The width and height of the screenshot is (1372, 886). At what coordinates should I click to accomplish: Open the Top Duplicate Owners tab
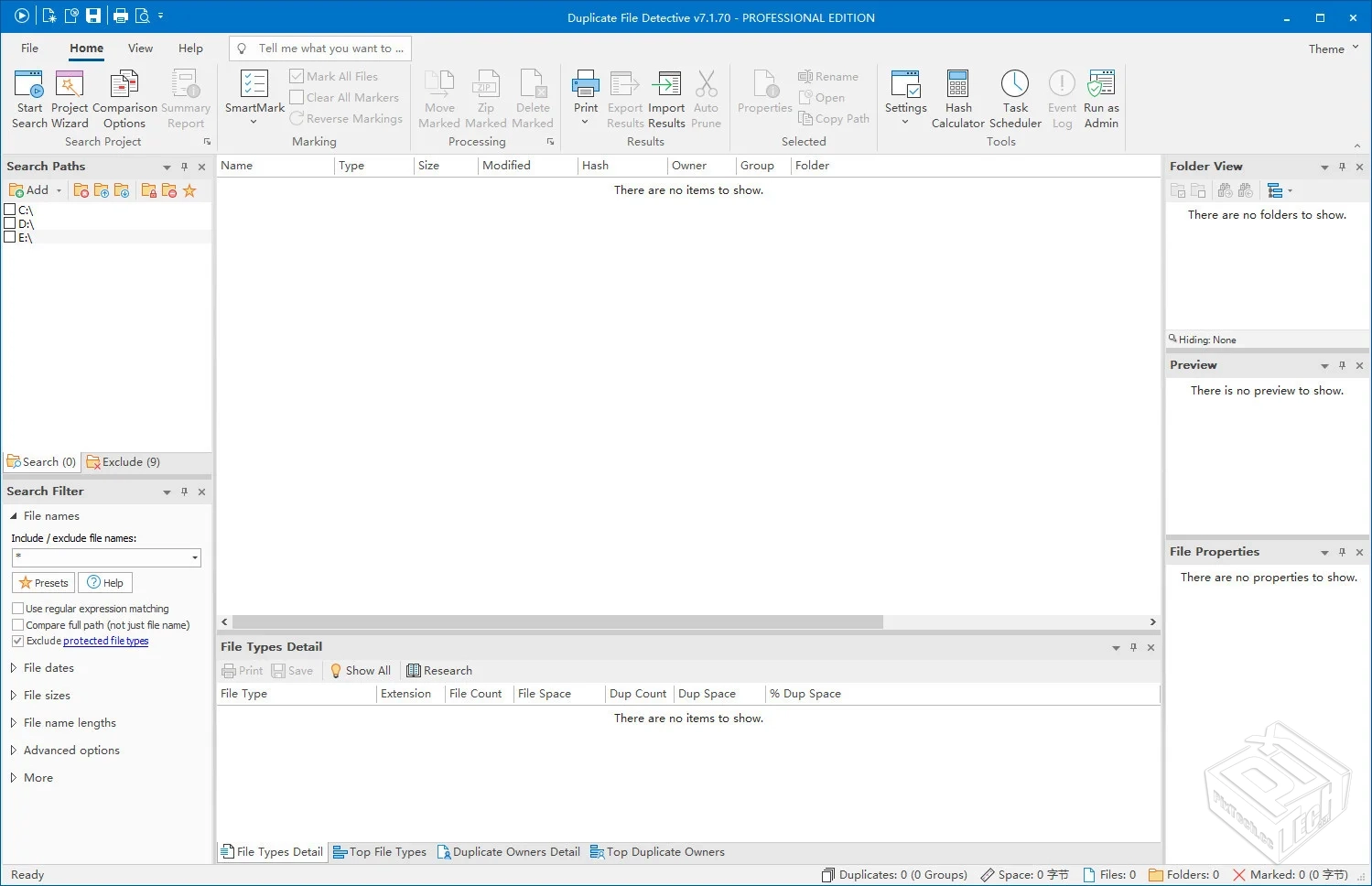click(657, 851)
